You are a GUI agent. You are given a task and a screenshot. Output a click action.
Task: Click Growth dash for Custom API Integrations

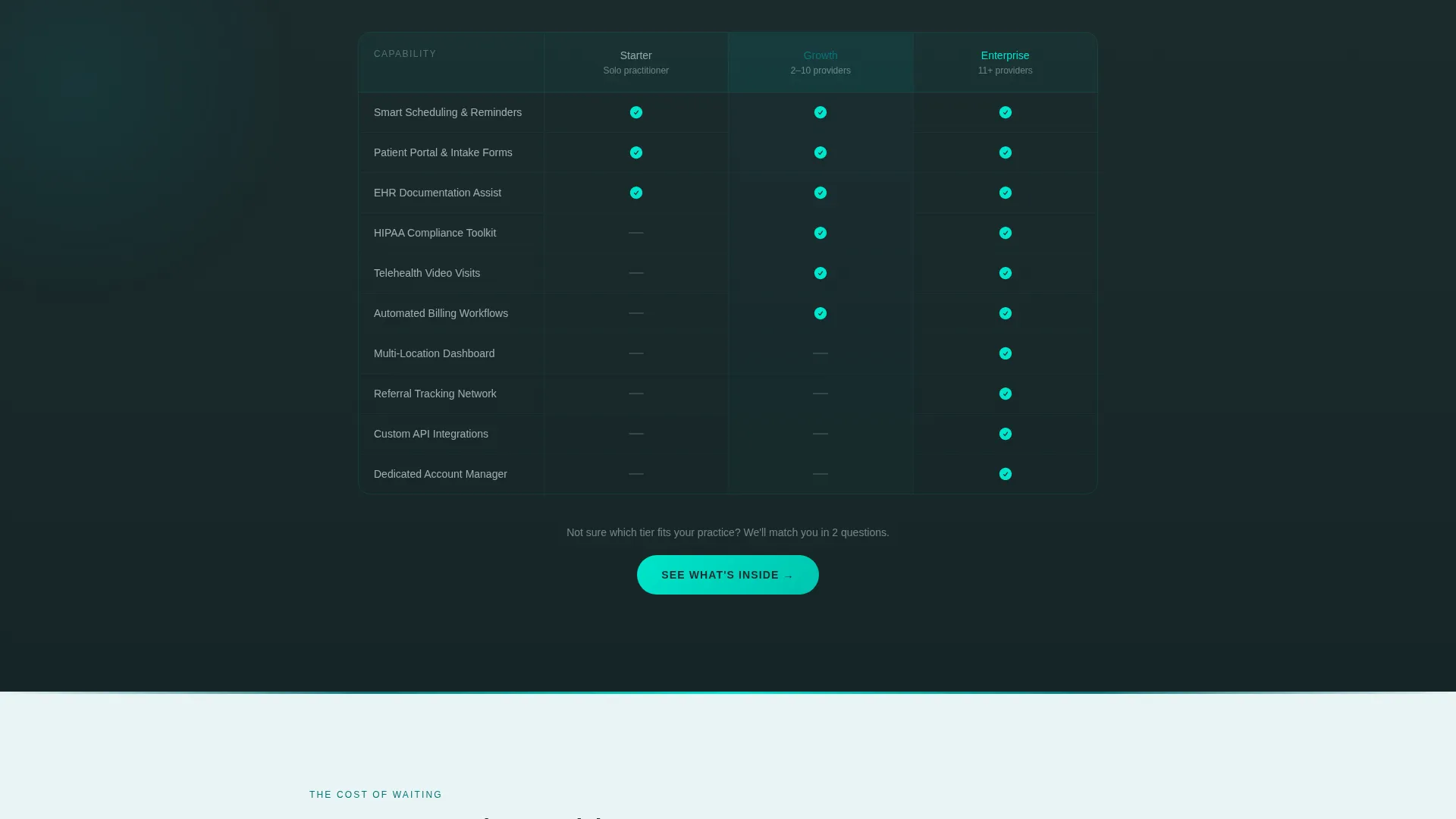click(821, 434)
